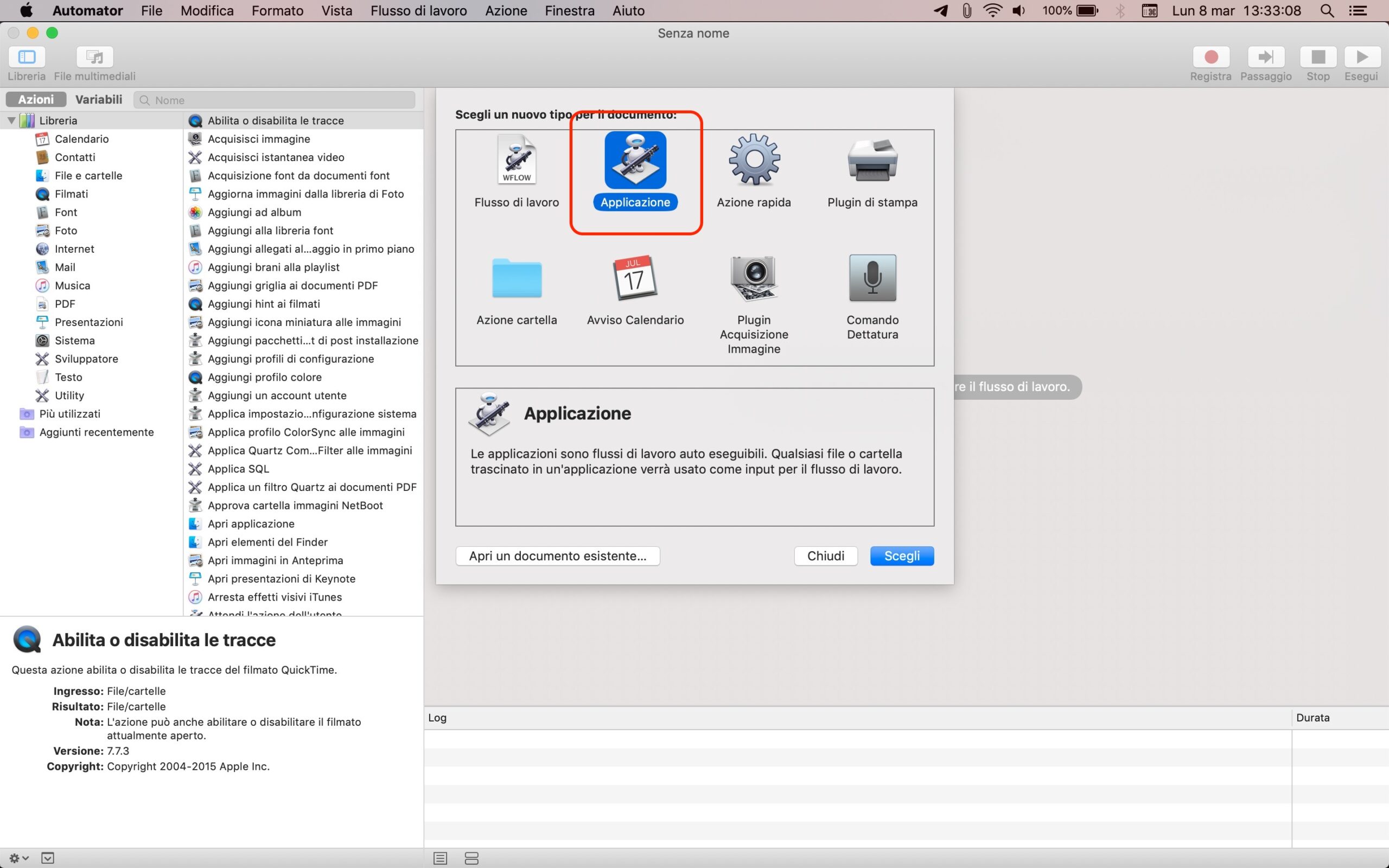Collapse the Libreria disclosure triangle
The image size is (1389, 868).
tap(11, 120)
